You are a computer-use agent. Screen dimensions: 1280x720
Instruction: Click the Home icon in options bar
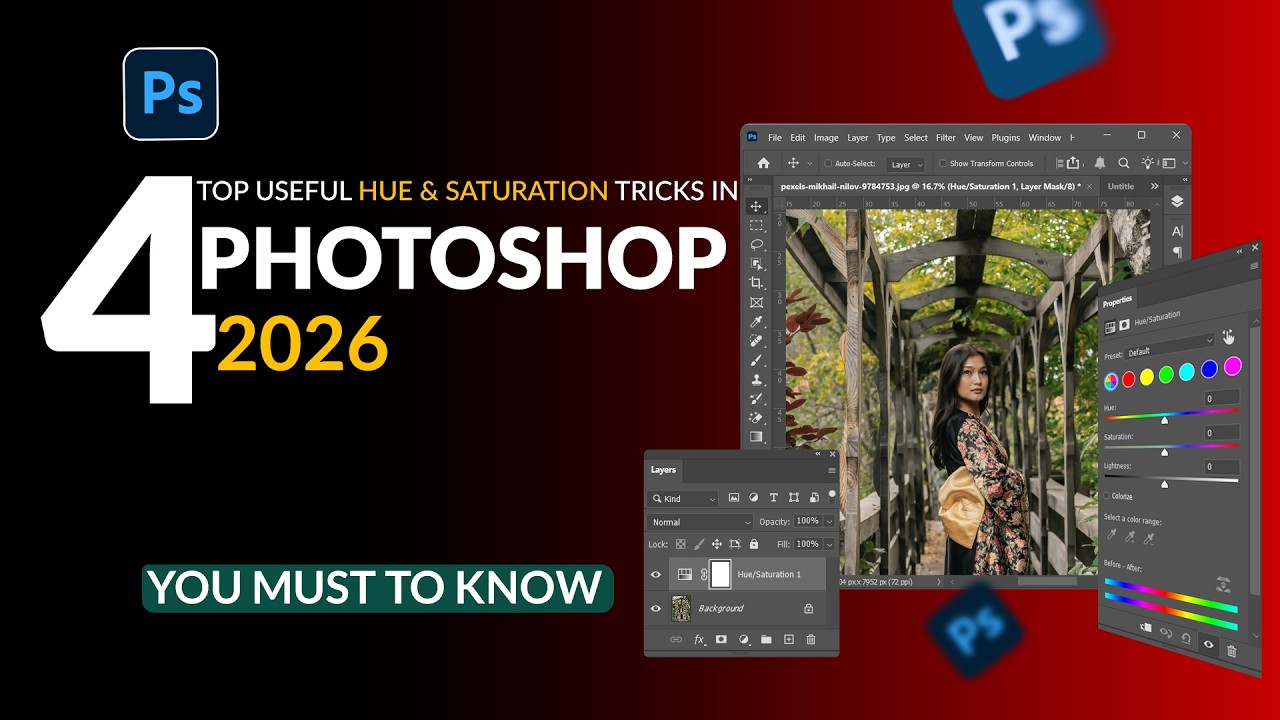point(764,163)
